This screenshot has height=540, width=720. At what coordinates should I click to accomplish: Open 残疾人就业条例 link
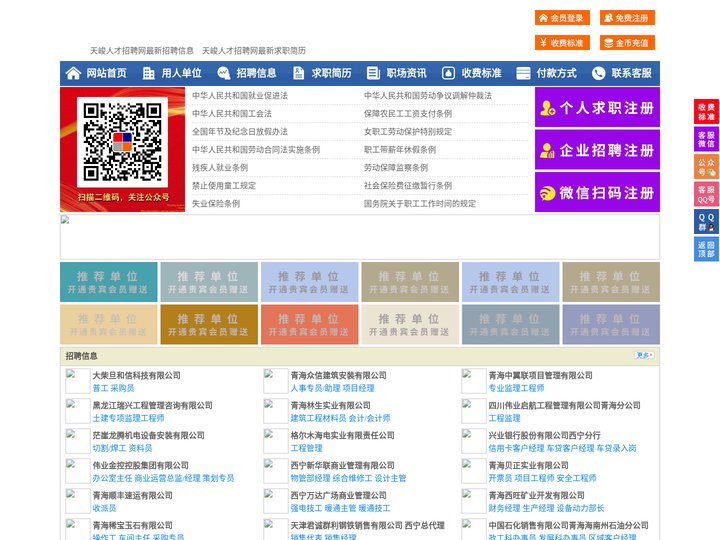(220, 168)
